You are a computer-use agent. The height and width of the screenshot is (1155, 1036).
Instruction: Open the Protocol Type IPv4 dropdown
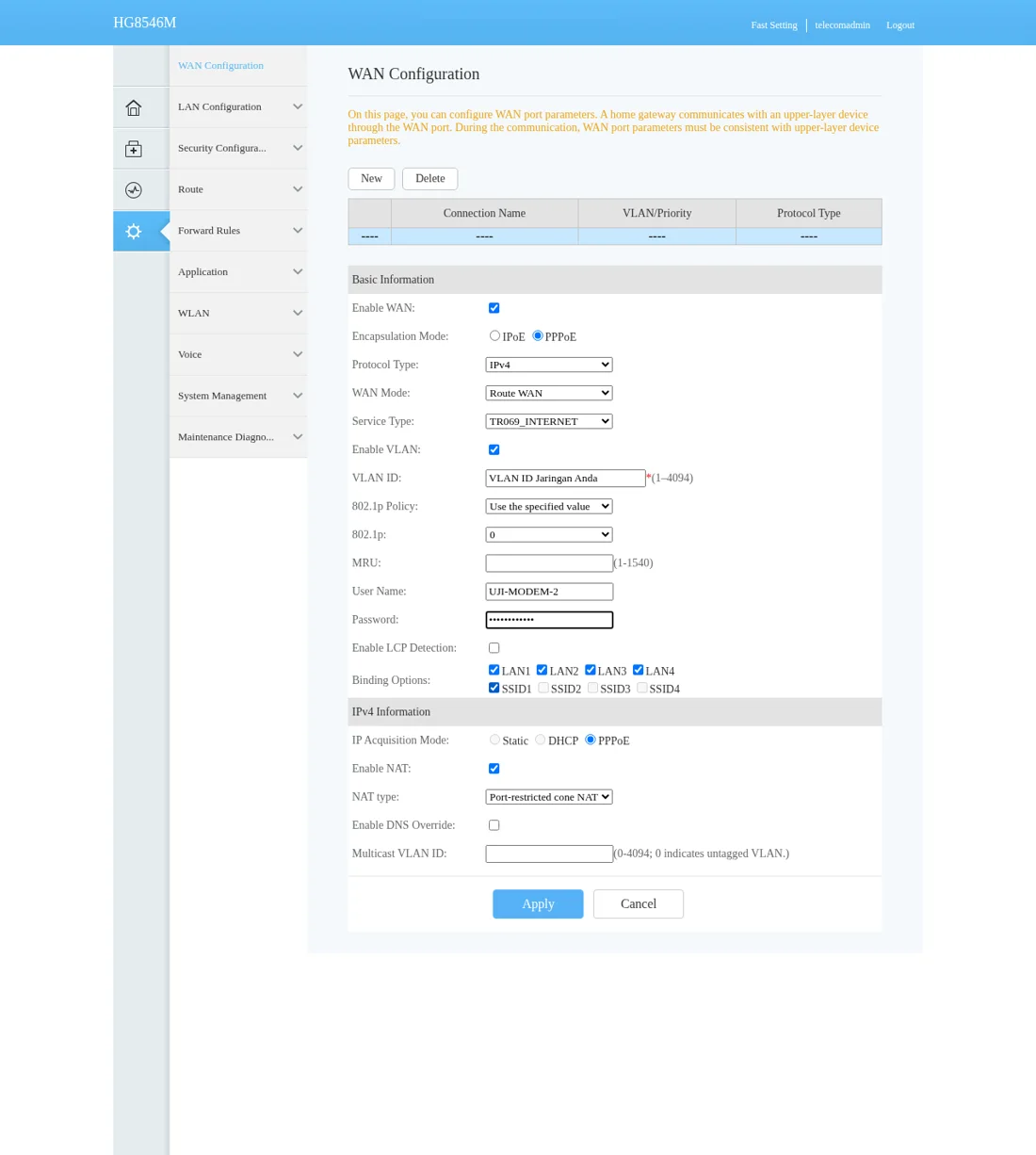549,365
